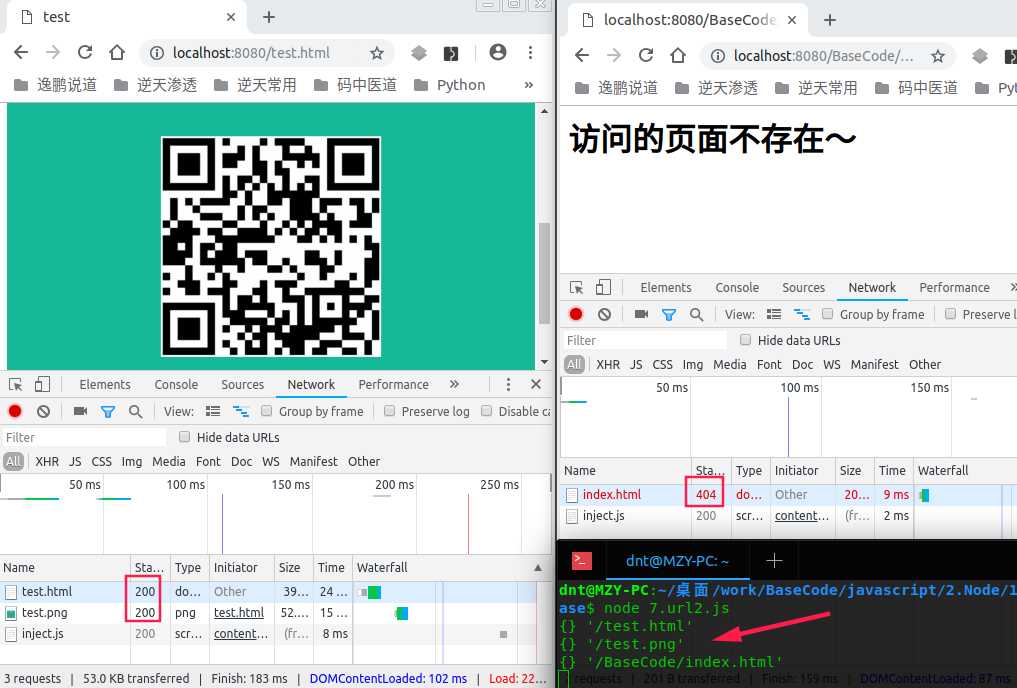
Task: Toggle device toolbar in left DevTools
Action: coord(42,385)
